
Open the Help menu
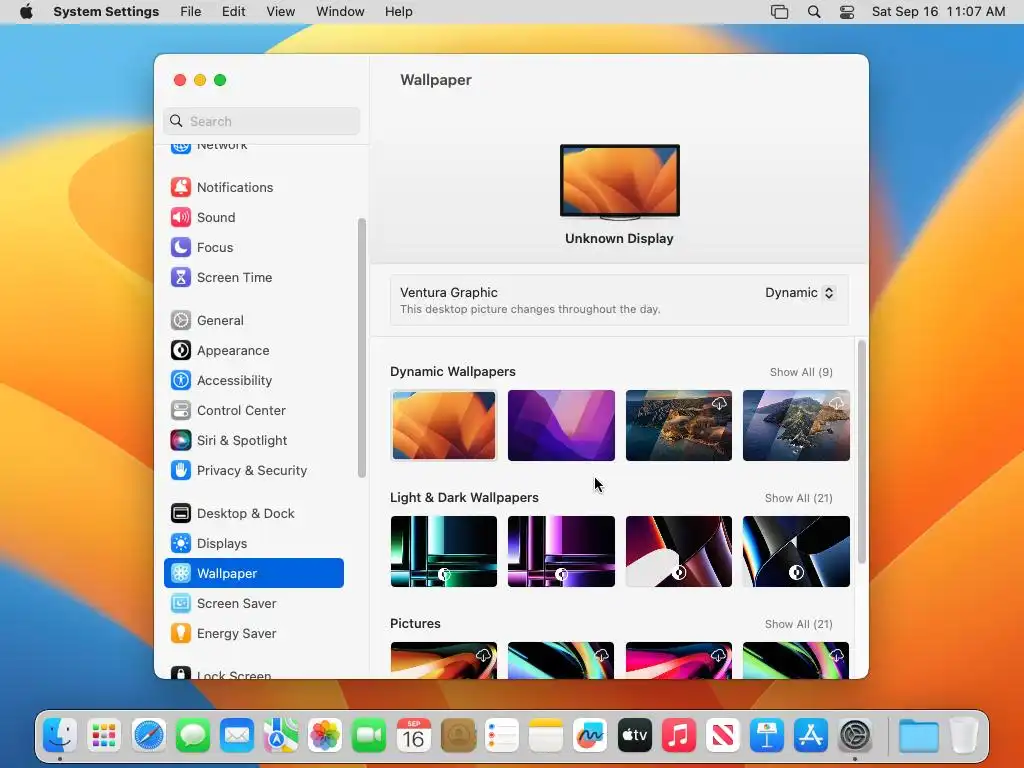[x=398, y=12]
